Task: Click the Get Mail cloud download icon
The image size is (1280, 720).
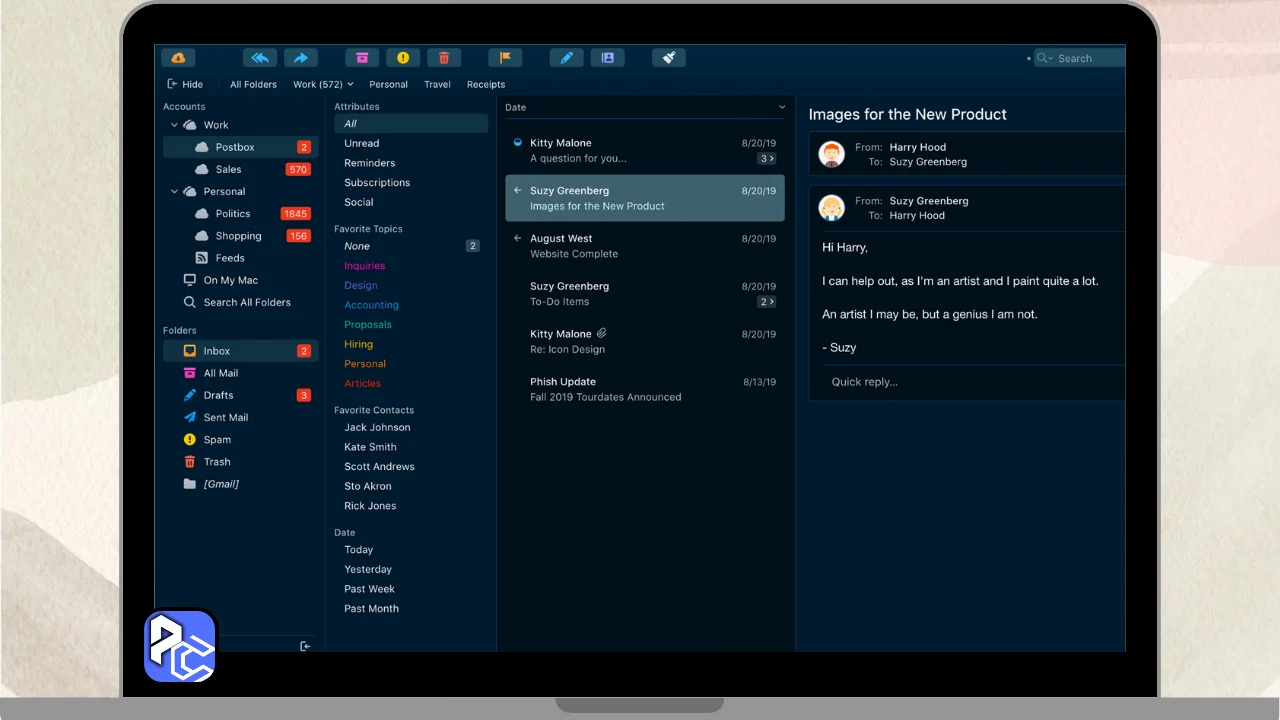Action: [178, 58]
